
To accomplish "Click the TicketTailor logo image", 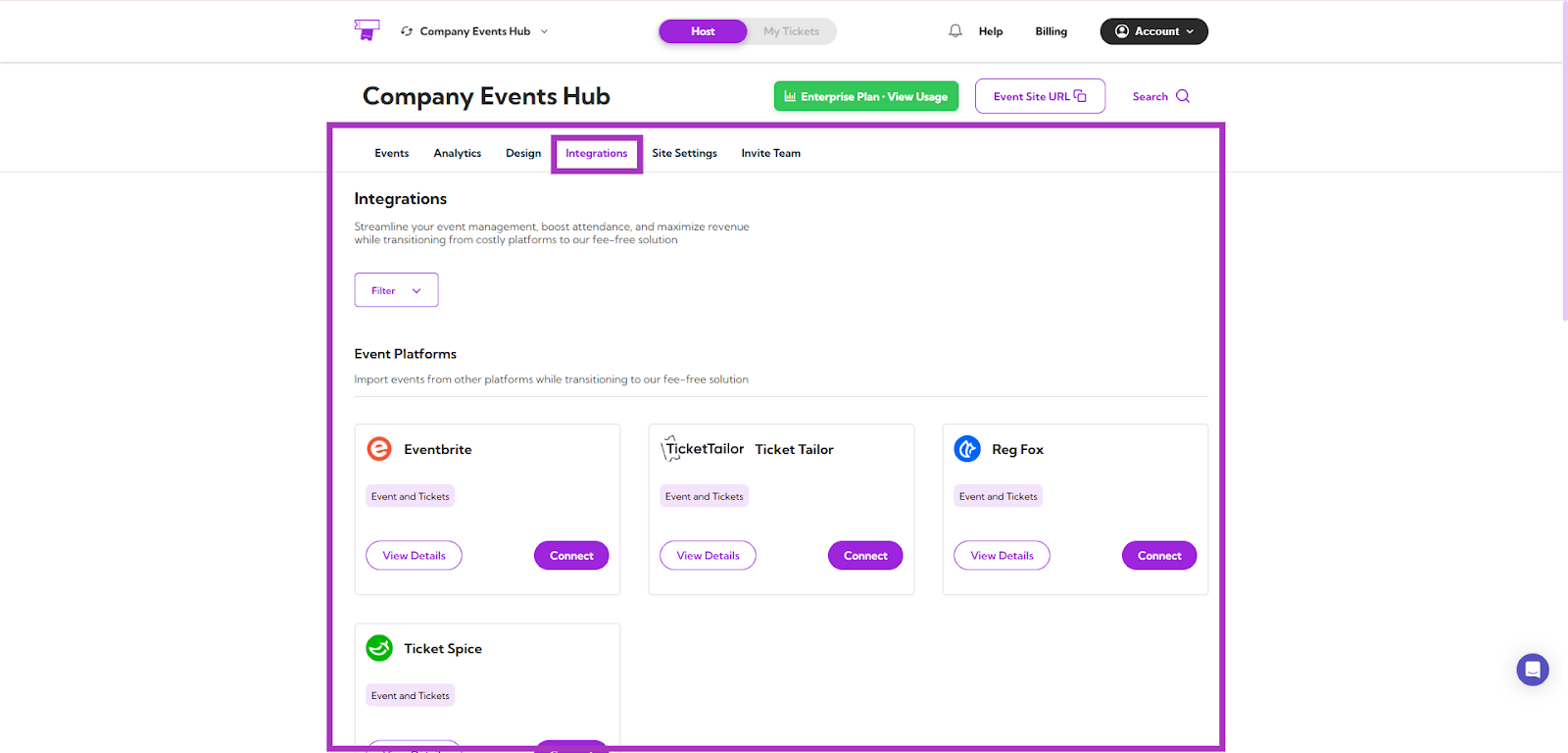I will click(703, 449).
